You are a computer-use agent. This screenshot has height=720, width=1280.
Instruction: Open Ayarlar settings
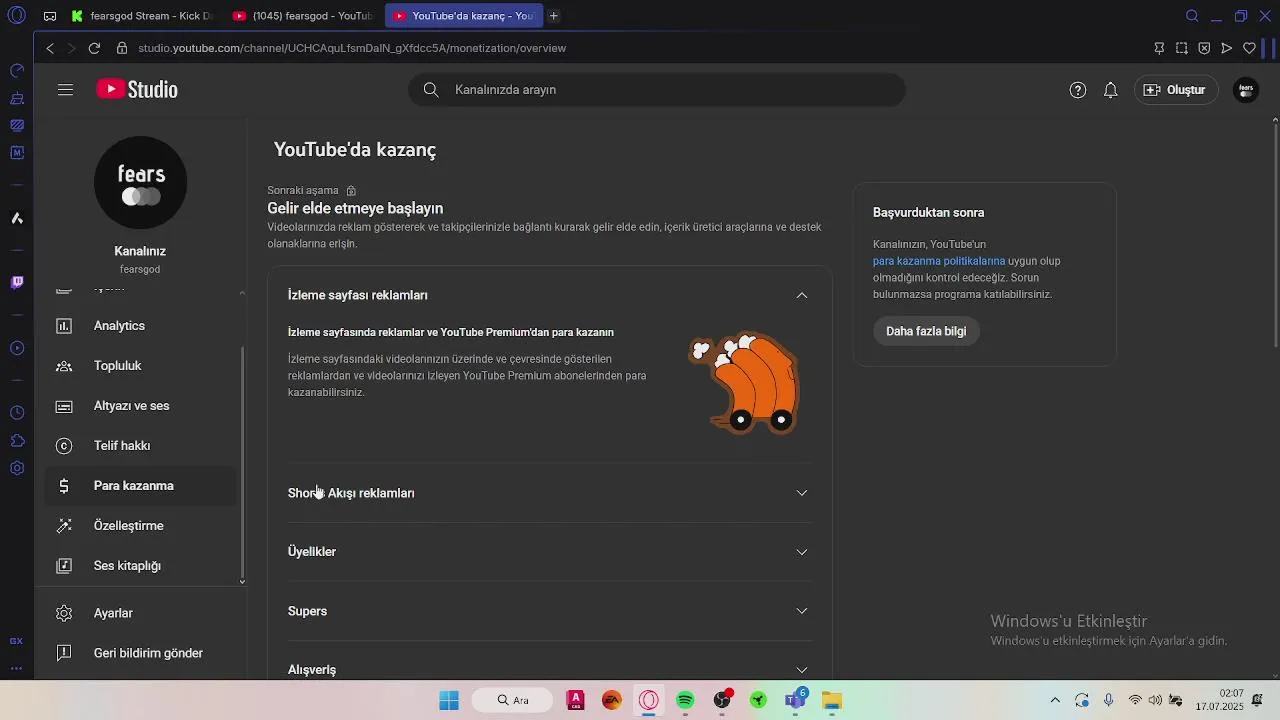tap(141, 613)
